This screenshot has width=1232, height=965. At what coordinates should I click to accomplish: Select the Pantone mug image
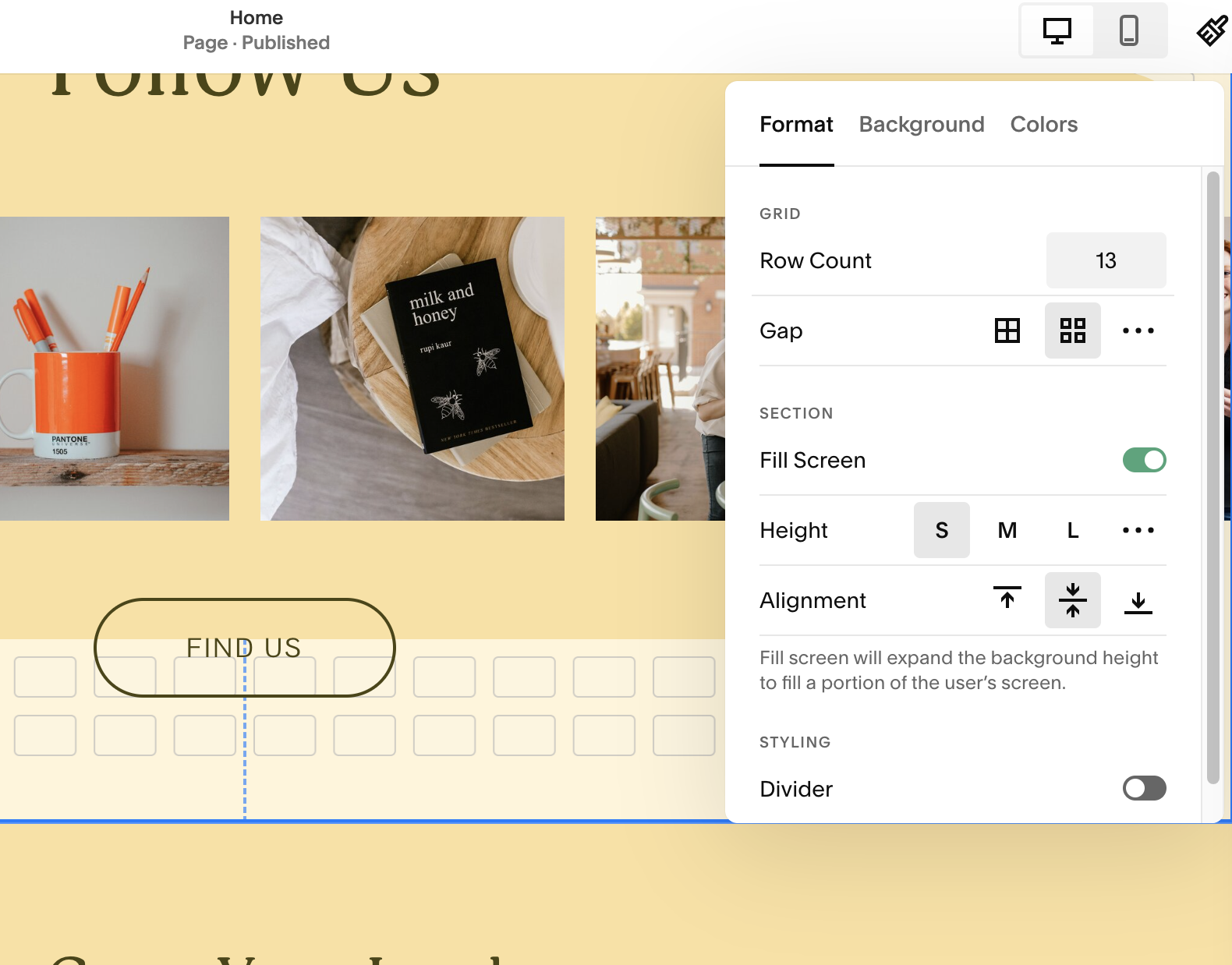tap(115, 369)
